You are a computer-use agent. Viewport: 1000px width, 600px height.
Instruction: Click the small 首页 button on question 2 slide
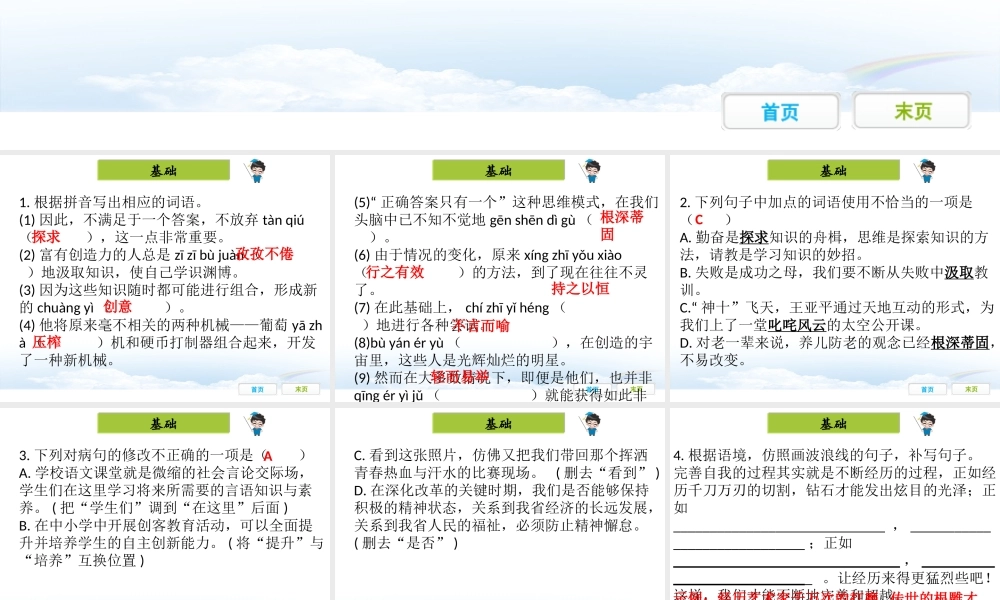point(927,389)
